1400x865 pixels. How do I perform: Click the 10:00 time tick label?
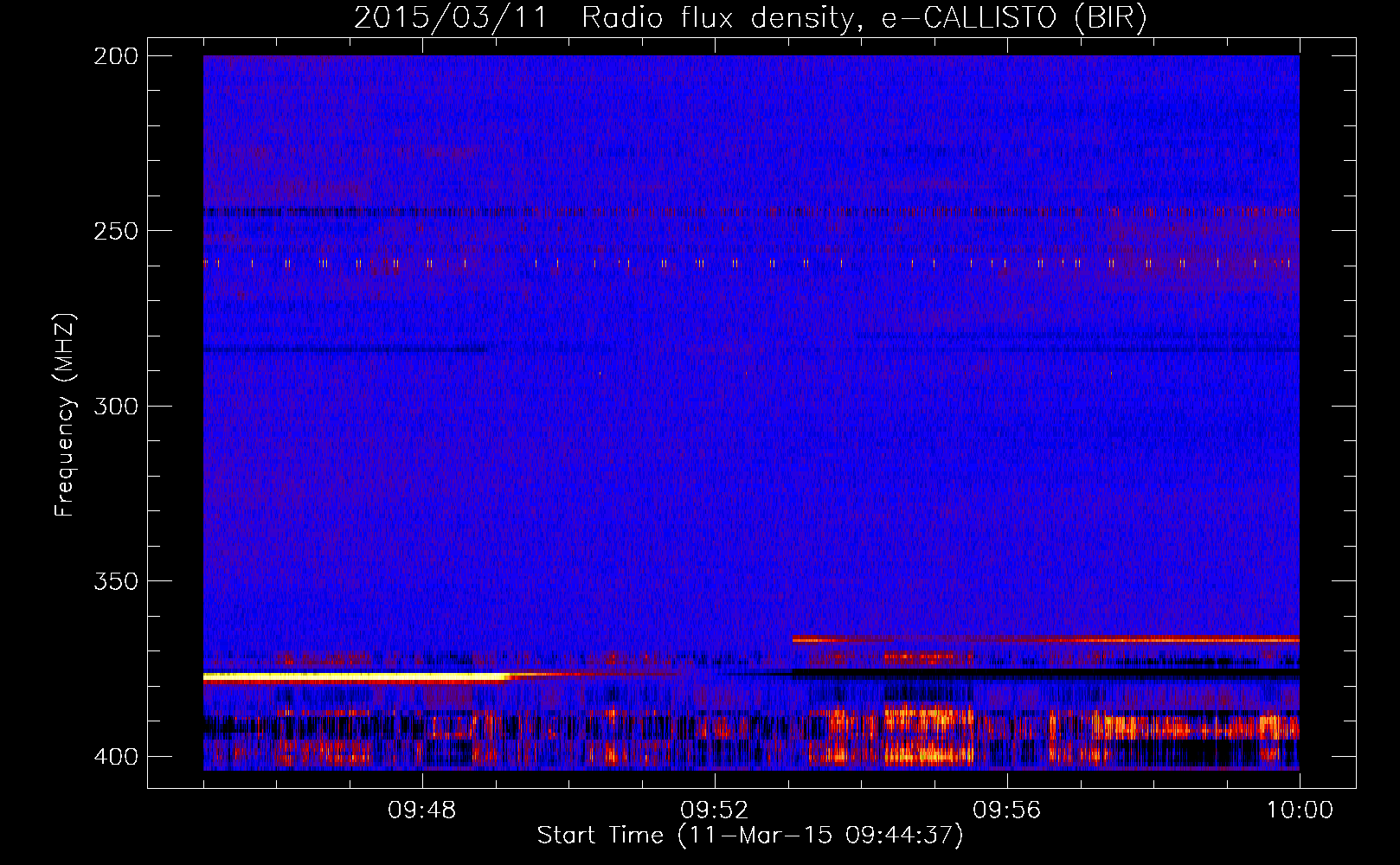click(x=1300, y=810)
